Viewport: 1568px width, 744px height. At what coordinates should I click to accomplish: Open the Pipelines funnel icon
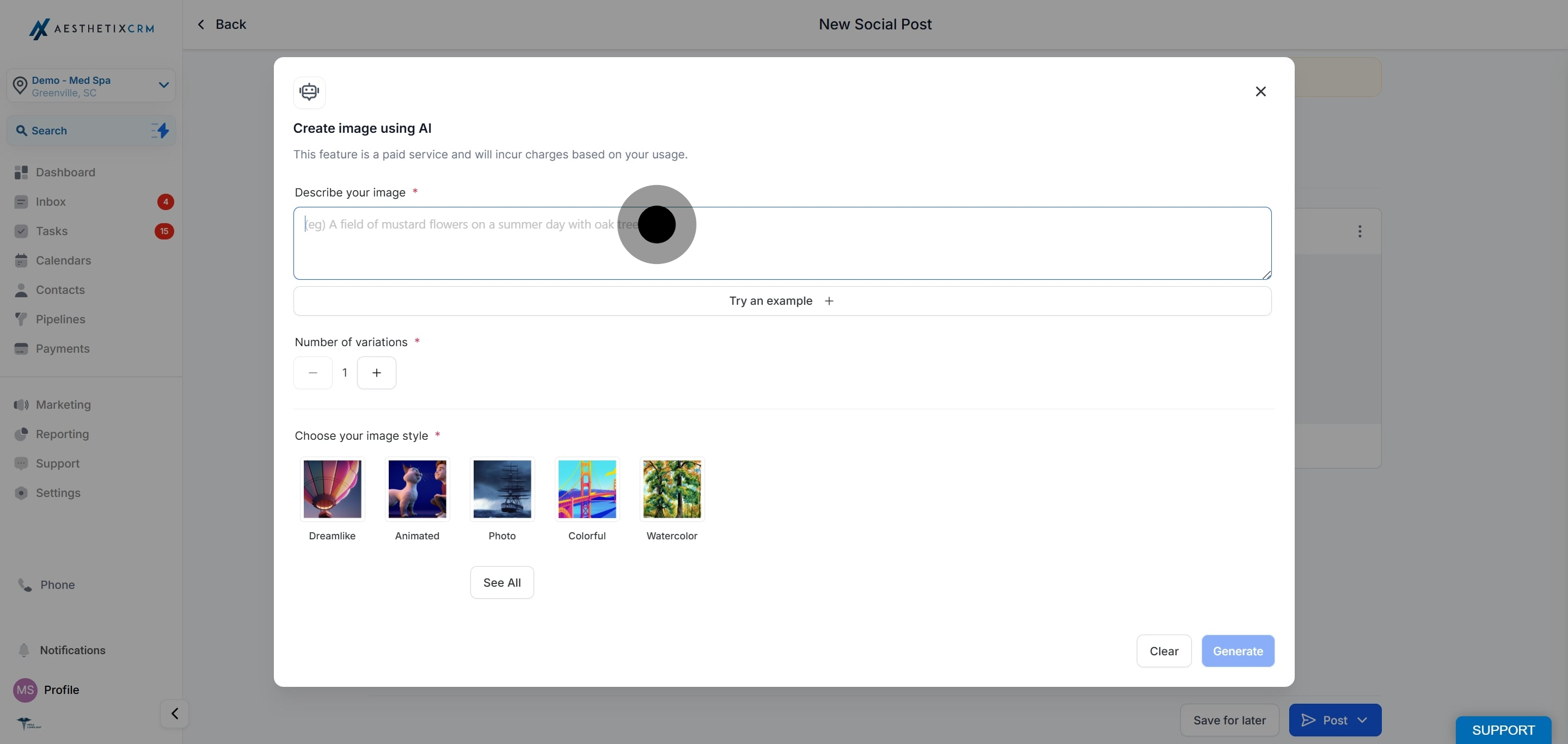[21, 319]
